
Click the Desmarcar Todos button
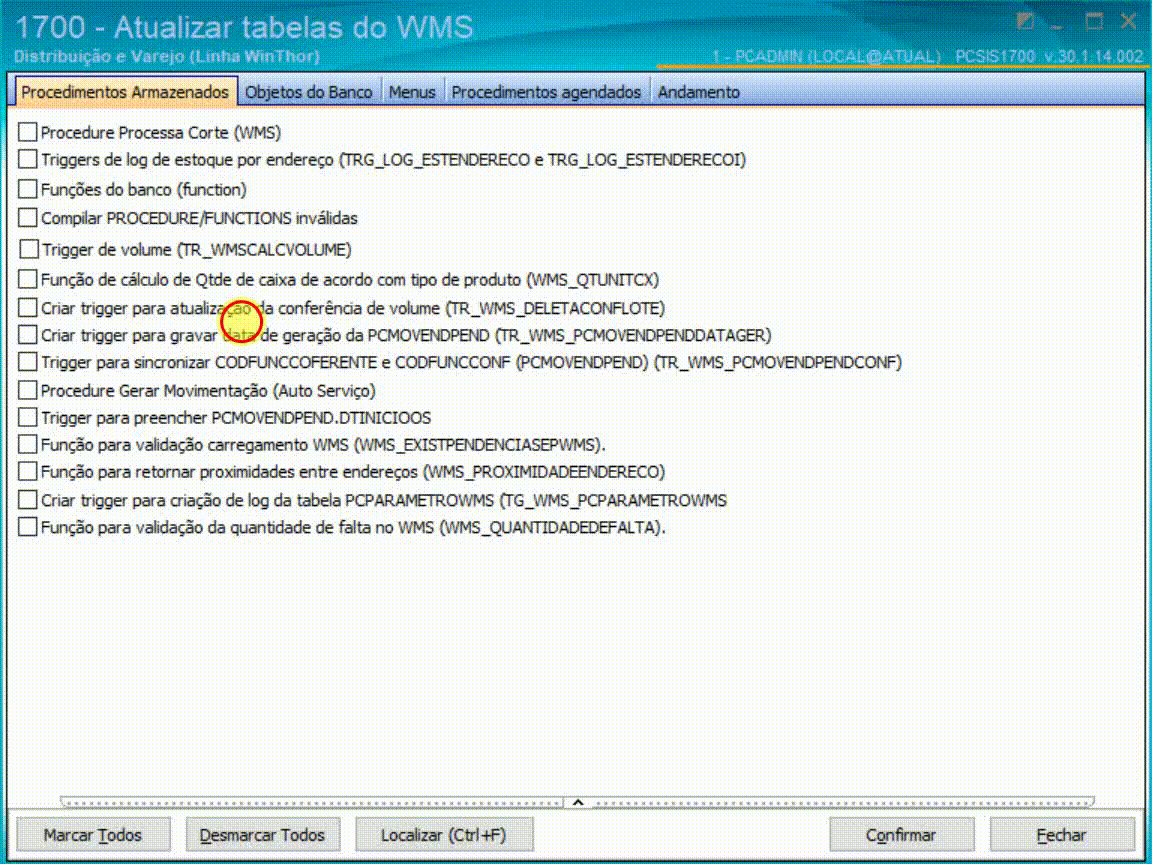(x=262, y=835)
